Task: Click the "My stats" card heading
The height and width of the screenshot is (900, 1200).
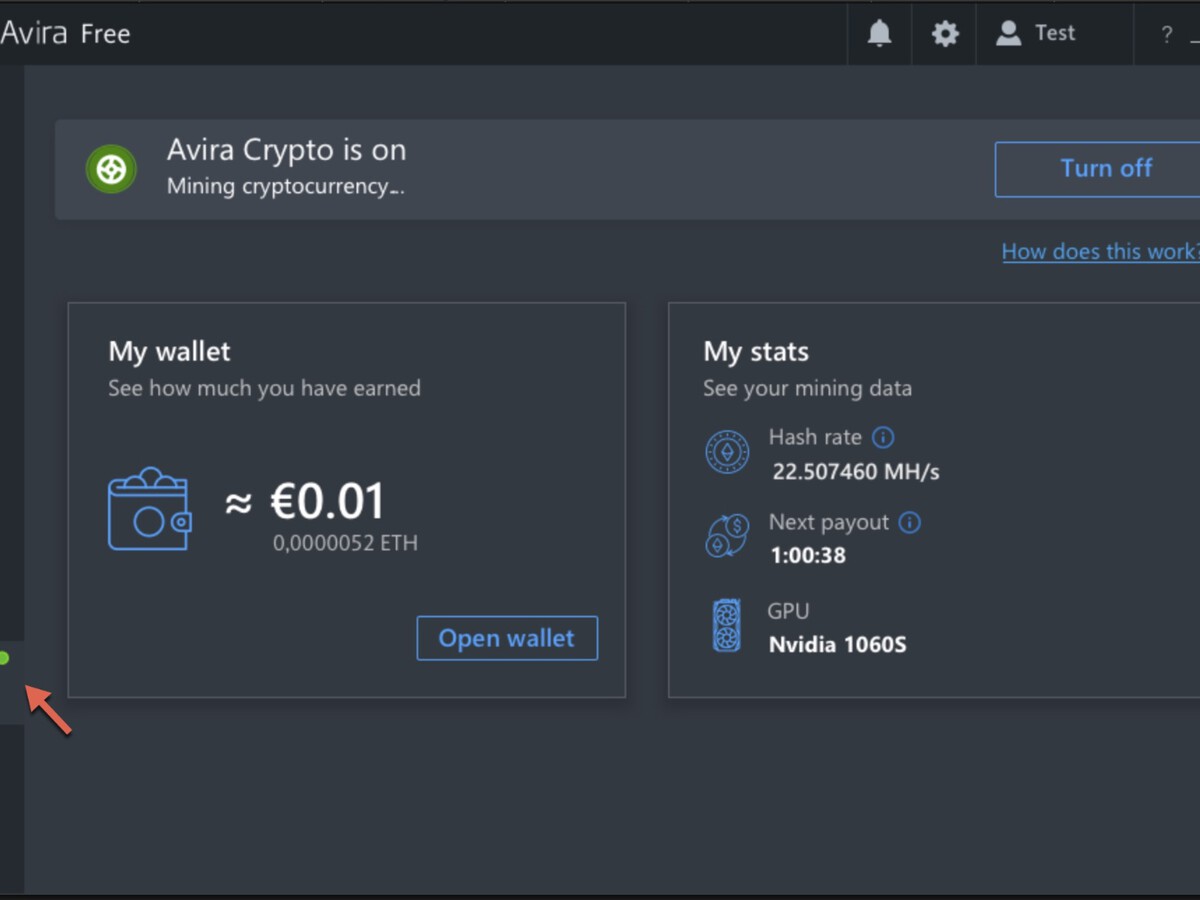Action: (x=756, y=351)
